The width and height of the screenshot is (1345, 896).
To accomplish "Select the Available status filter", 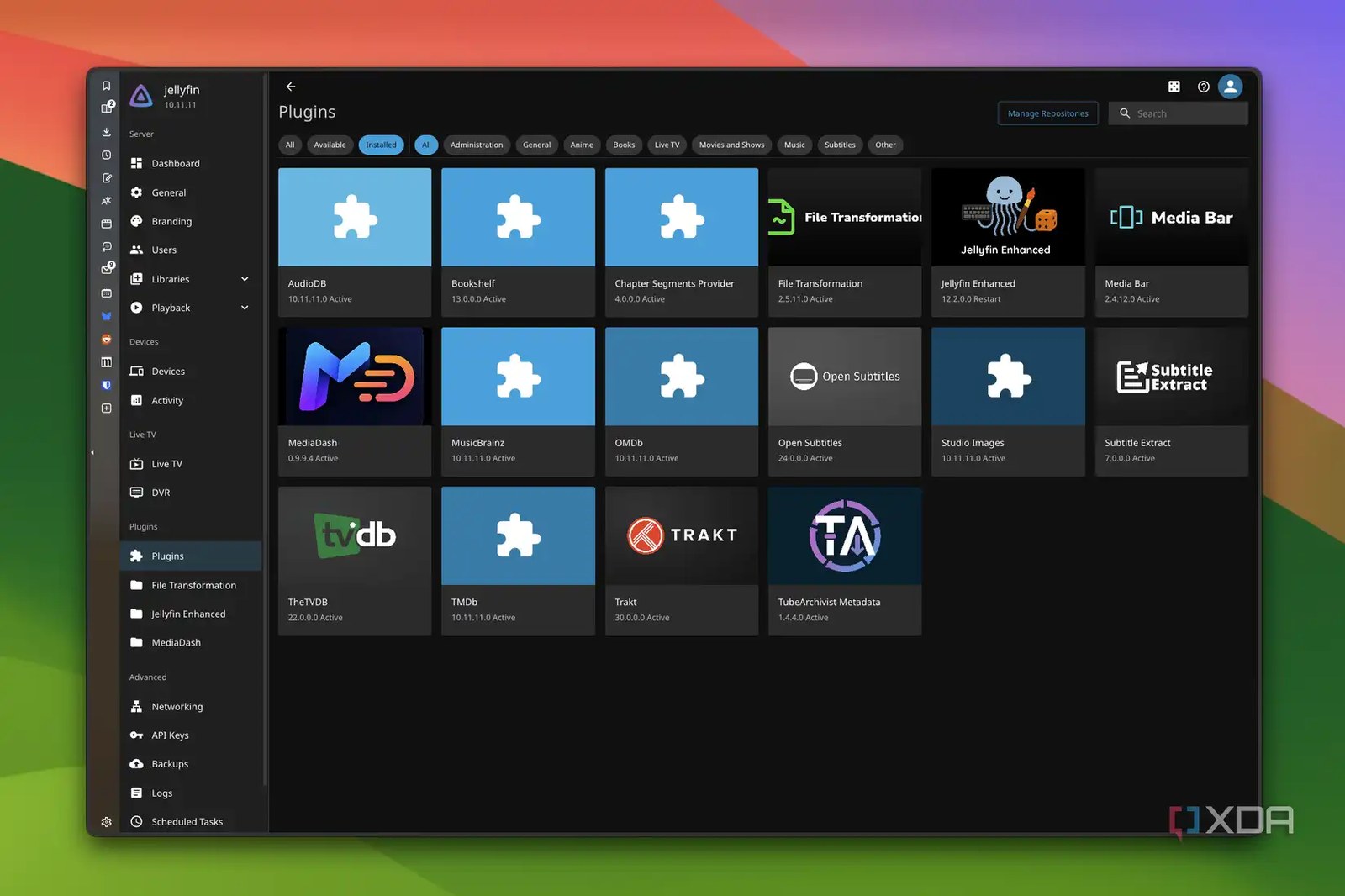I will [330, 145].
